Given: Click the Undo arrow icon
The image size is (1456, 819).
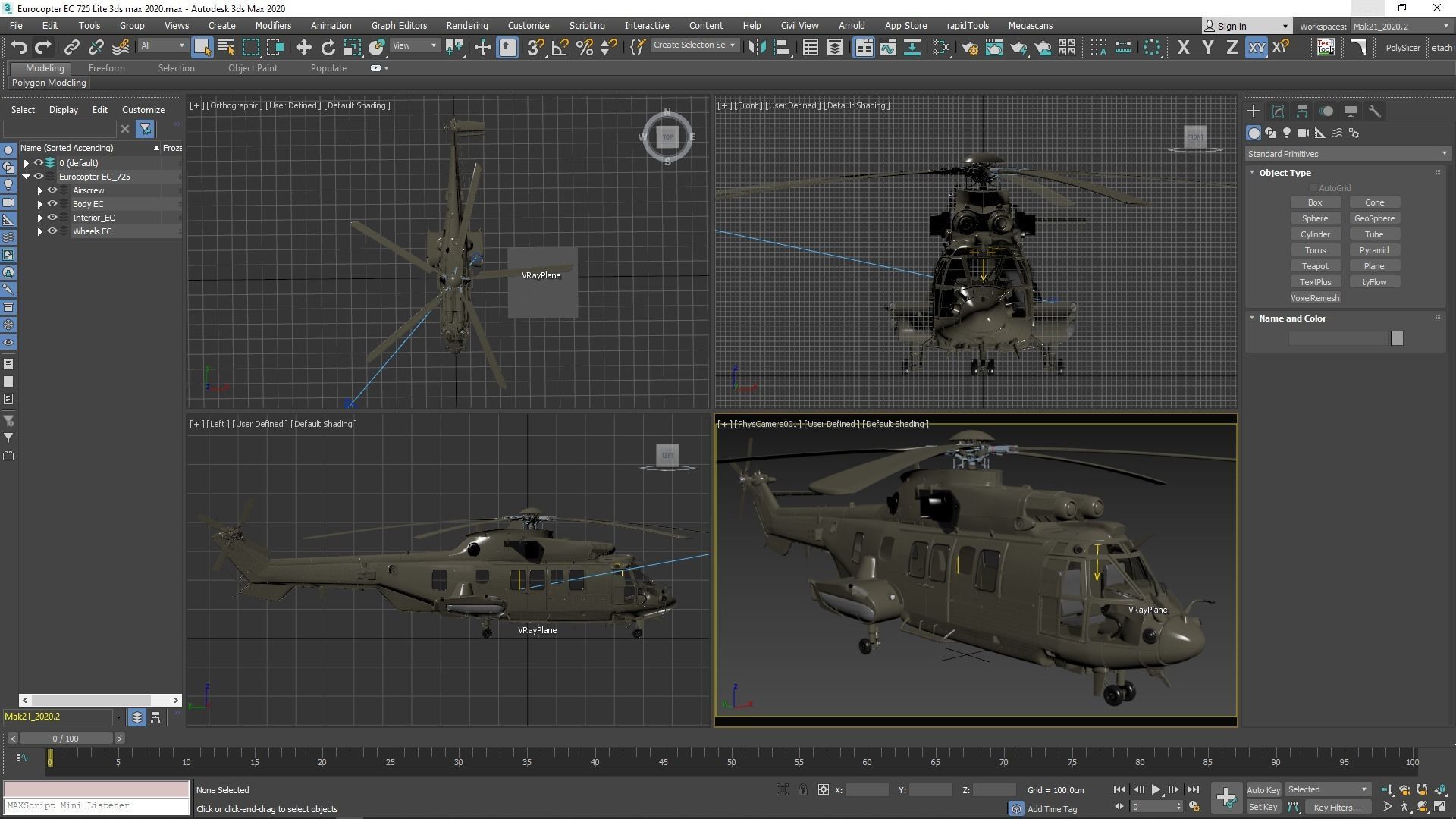Looking at the screenshot, I should pyautogui.click(x=19, y=47).
